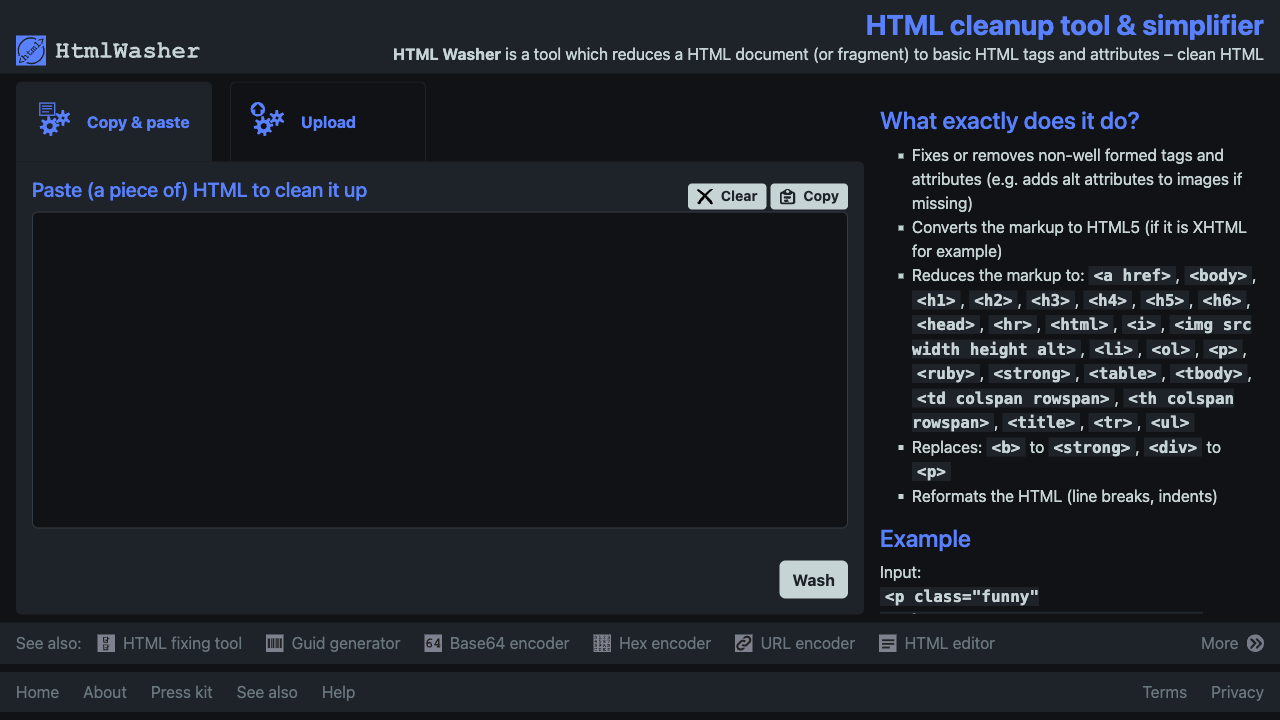Click the '<table>' code tag text
The width and height of the screenshot is (1280, 720).
pyautogui.click(x=1123, y=374)
